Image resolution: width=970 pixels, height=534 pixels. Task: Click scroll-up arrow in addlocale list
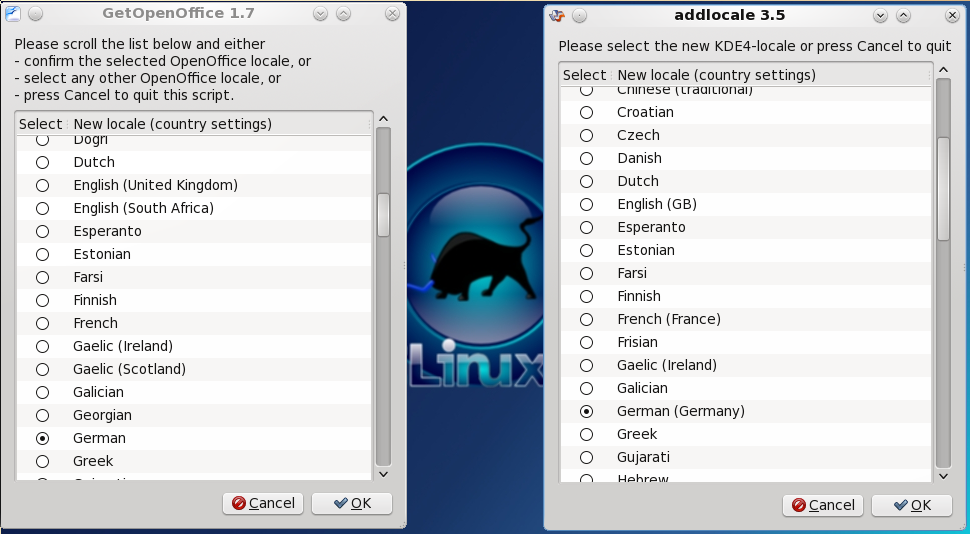tap(943, 70)
